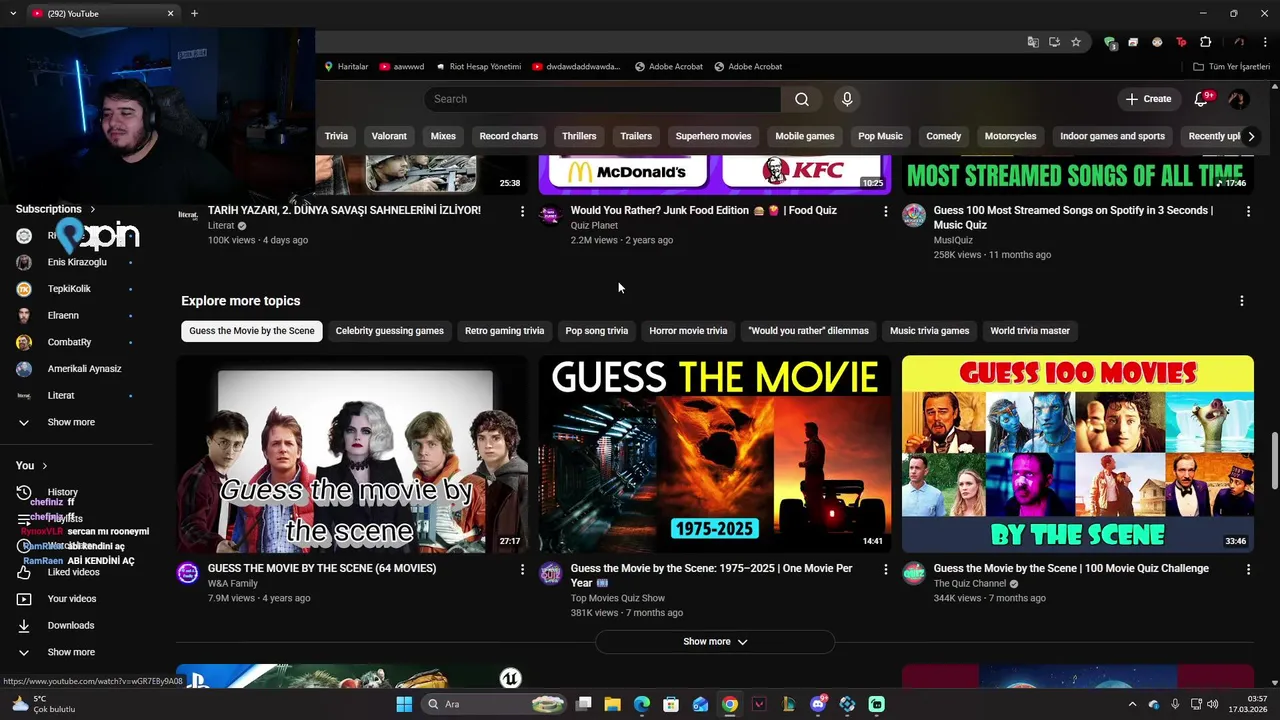Open the 64 MOVIES video thumbnail

coord(352,454)
